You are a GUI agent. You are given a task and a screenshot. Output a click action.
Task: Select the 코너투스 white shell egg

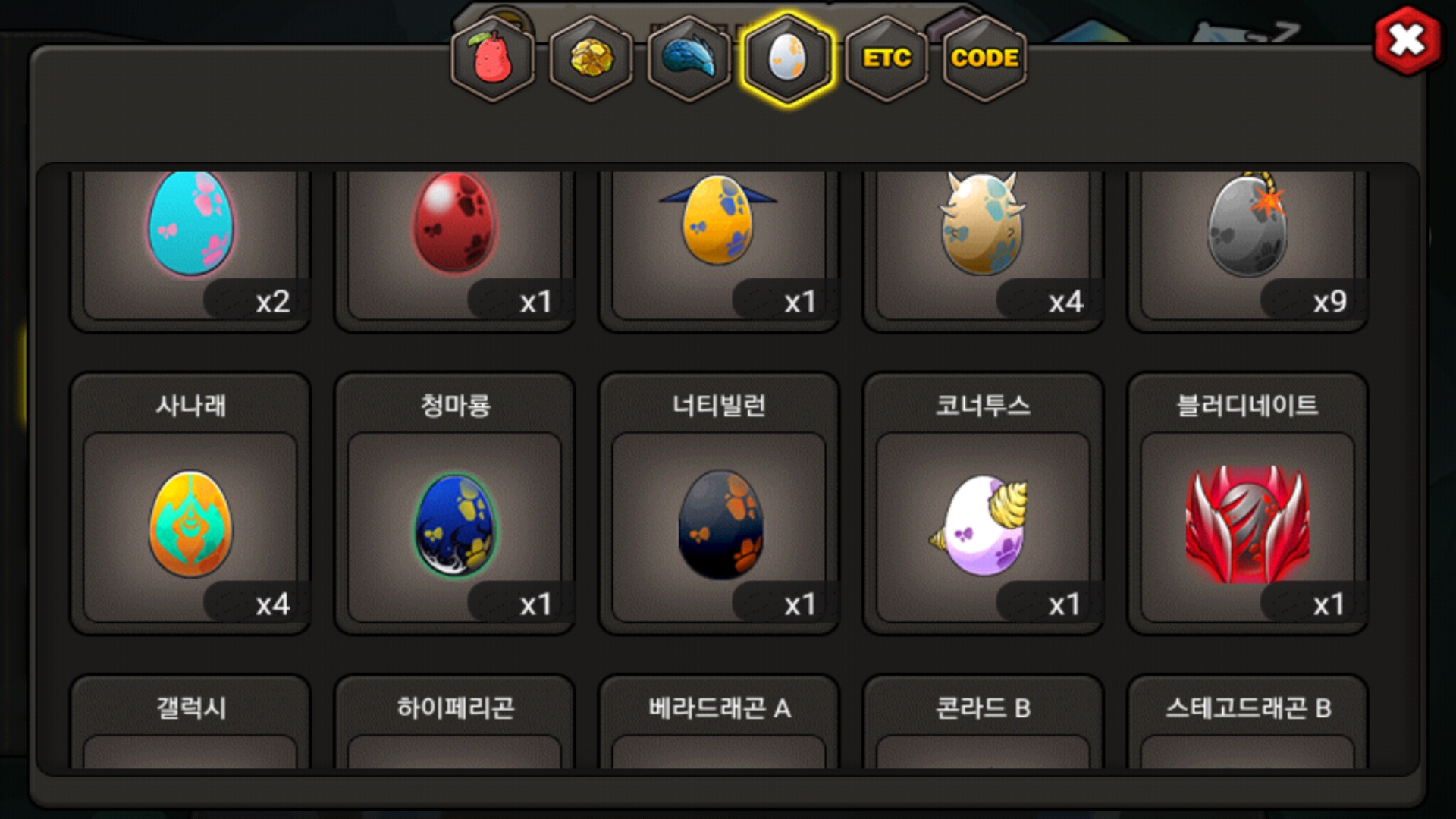(x=983, y=504)
